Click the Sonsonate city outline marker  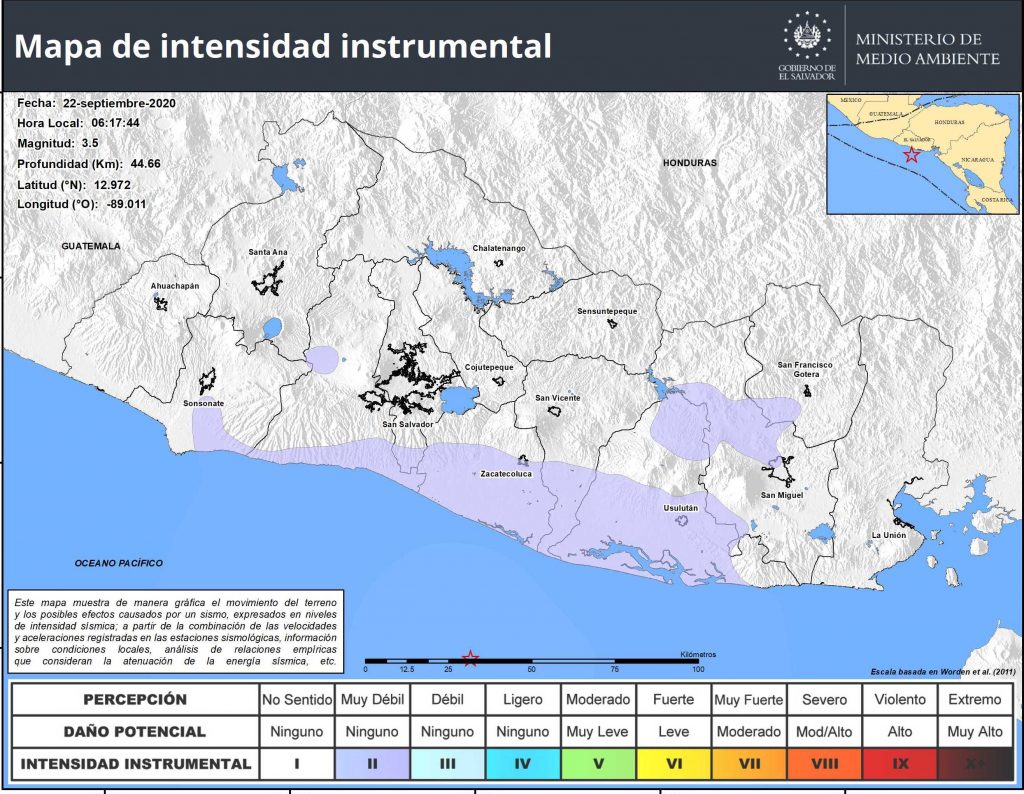pyautogui.click(x=207, y=381)
